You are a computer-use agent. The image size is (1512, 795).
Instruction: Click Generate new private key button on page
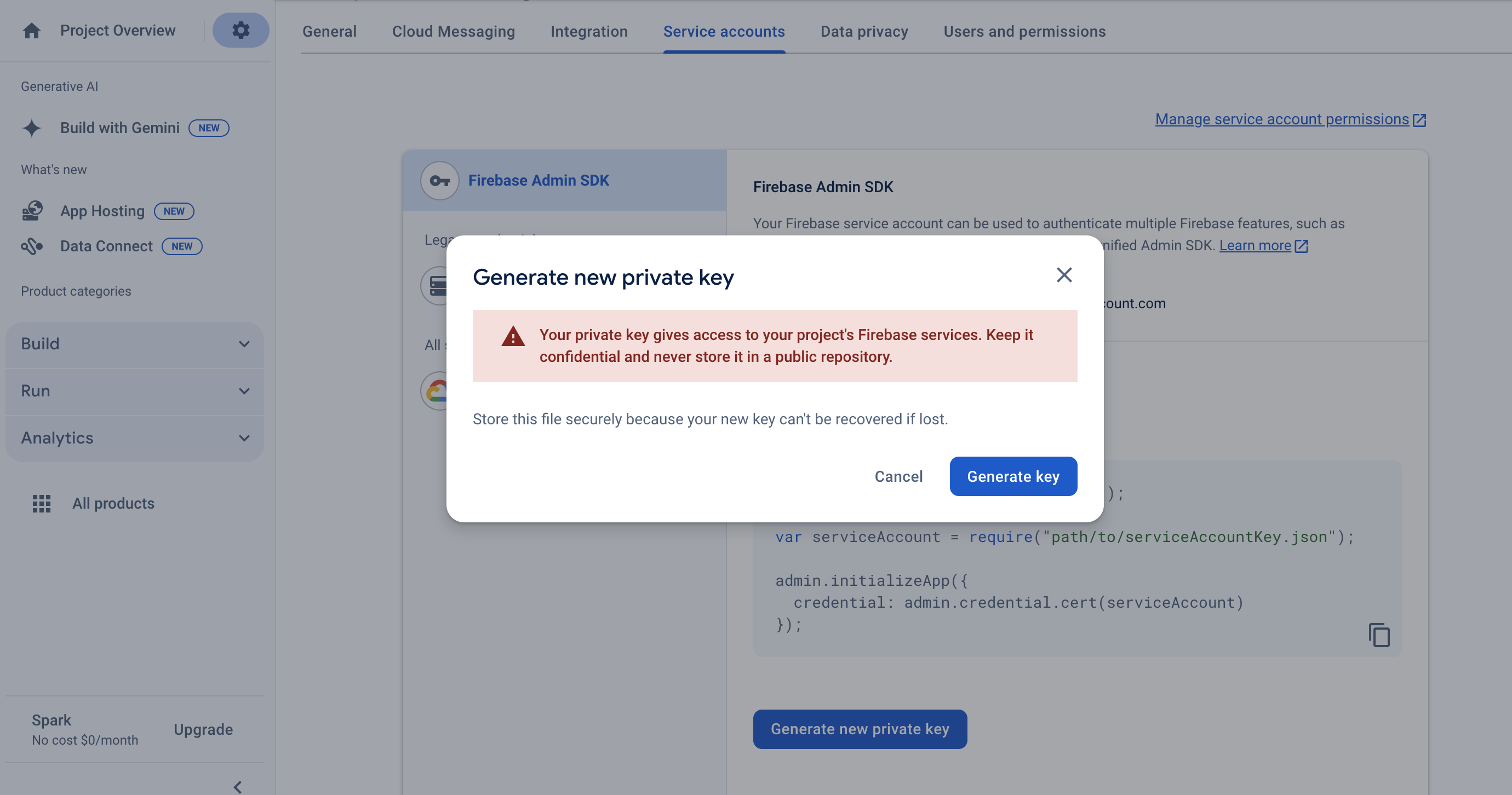coord(860,729)
